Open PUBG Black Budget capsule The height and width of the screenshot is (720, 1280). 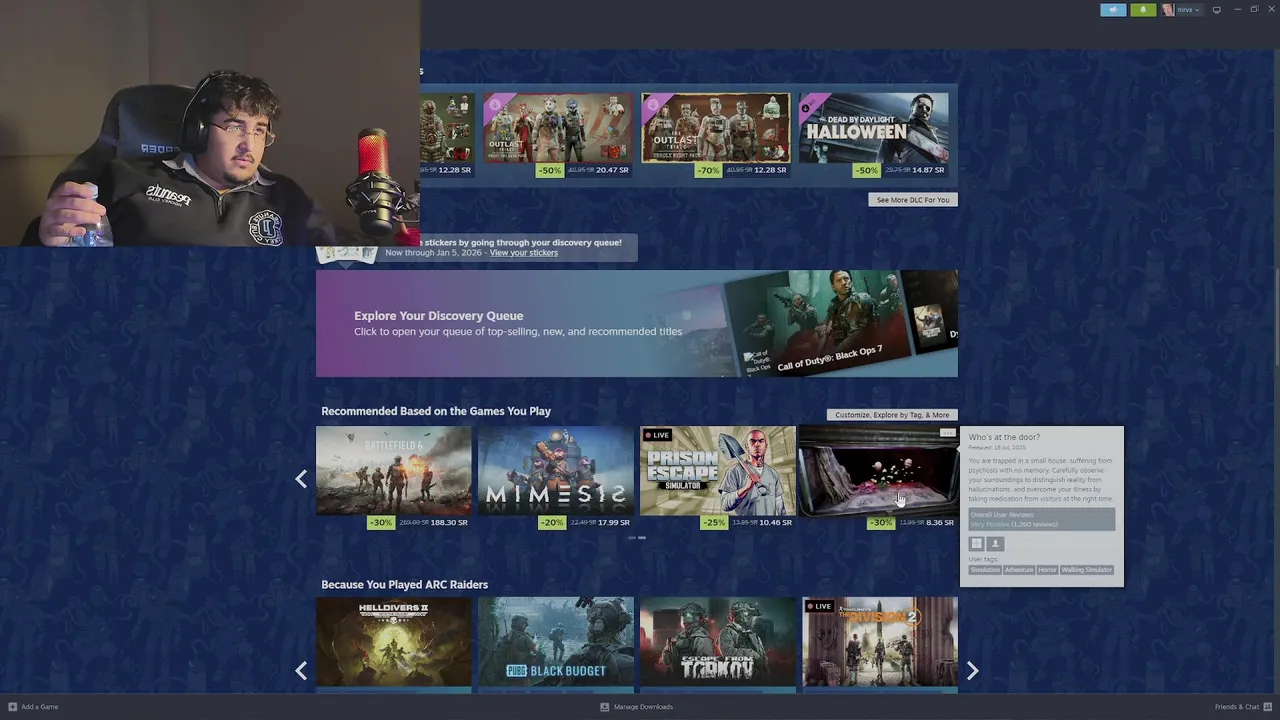[x=556, y=642]
